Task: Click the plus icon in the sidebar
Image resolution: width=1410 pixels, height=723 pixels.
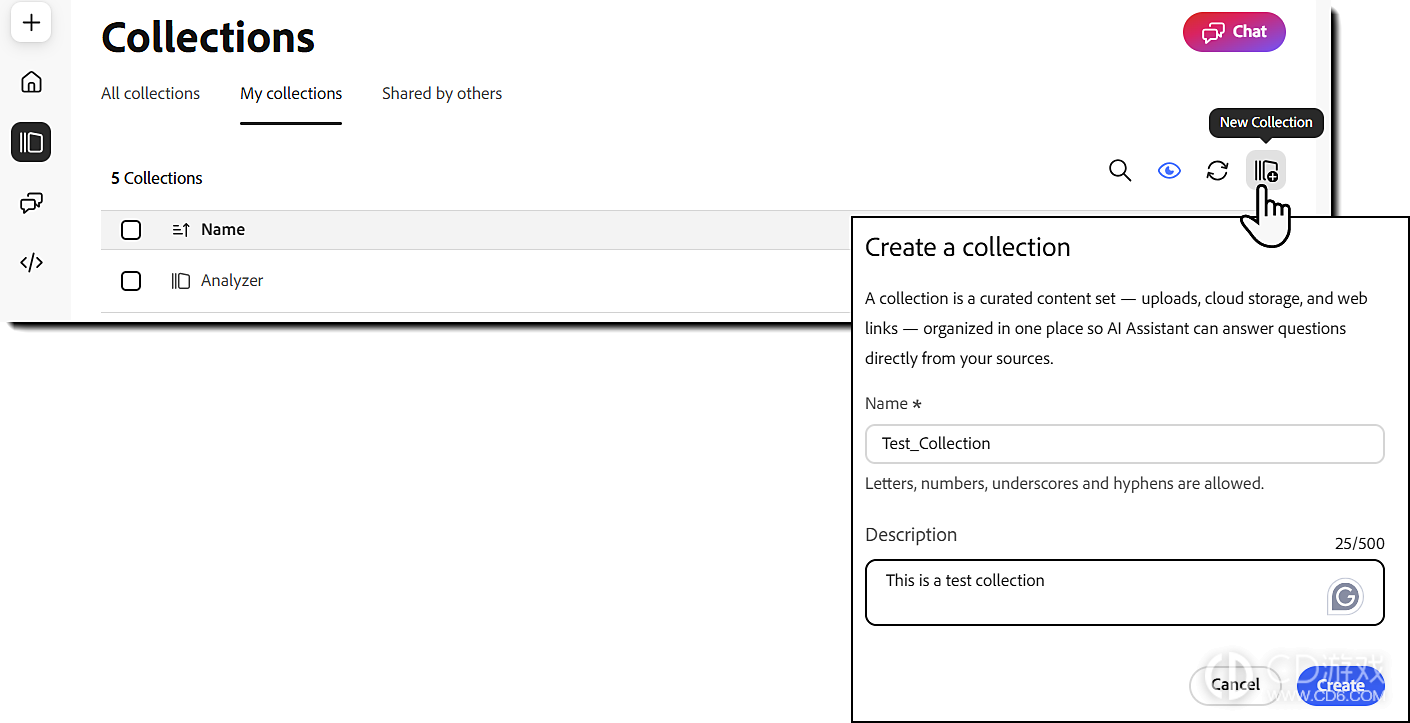Action: coord(31,22)
